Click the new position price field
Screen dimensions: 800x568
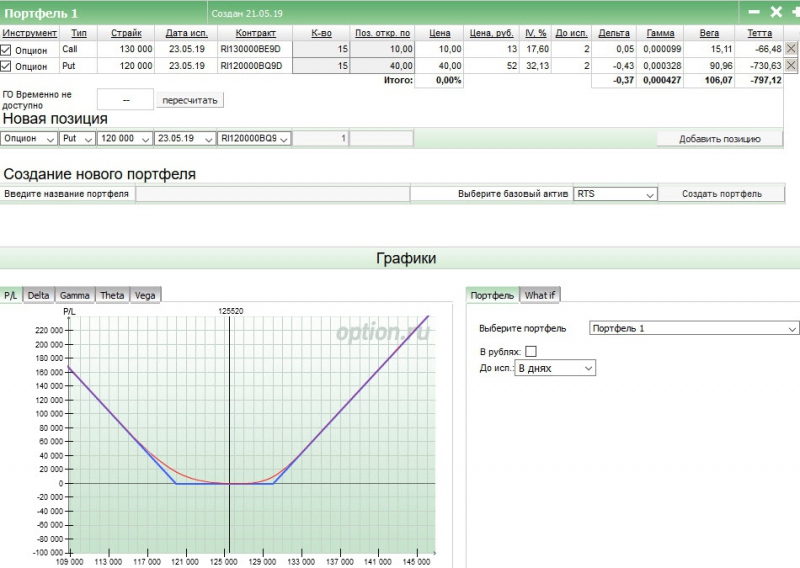click(382, 138)
